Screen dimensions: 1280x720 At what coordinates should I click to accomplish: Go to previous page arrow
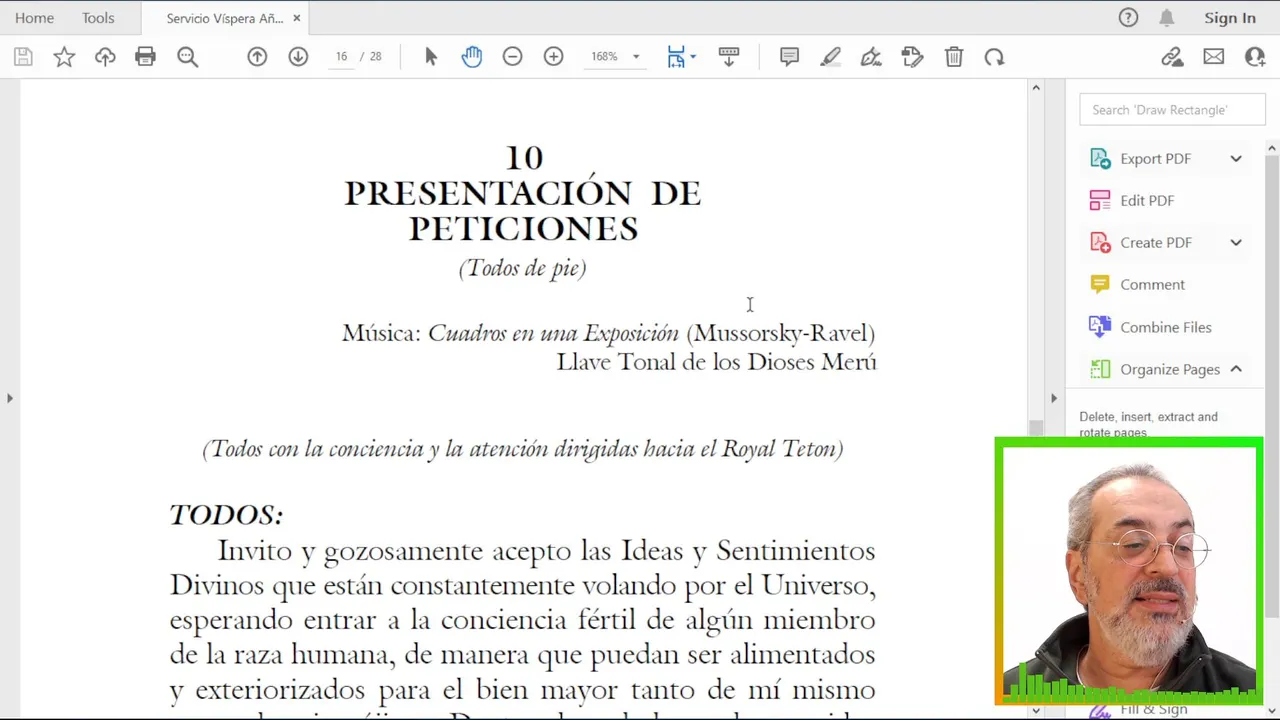(257, 57)
